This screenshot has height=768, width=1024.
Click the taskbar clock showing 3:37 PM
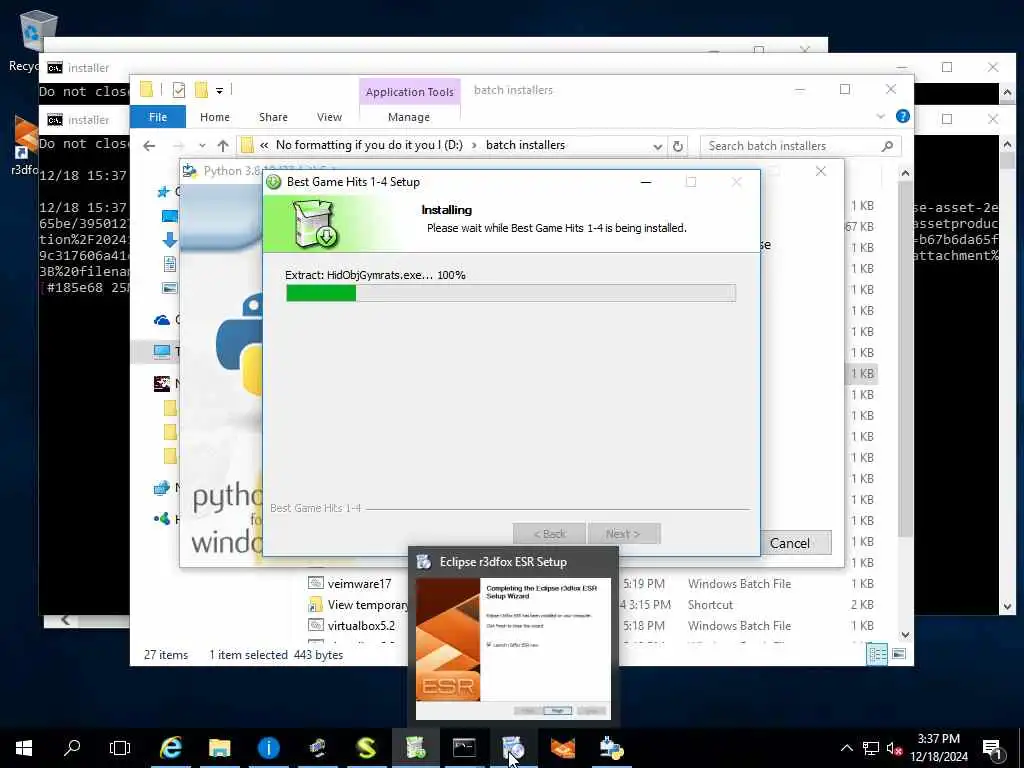(938, 748)
